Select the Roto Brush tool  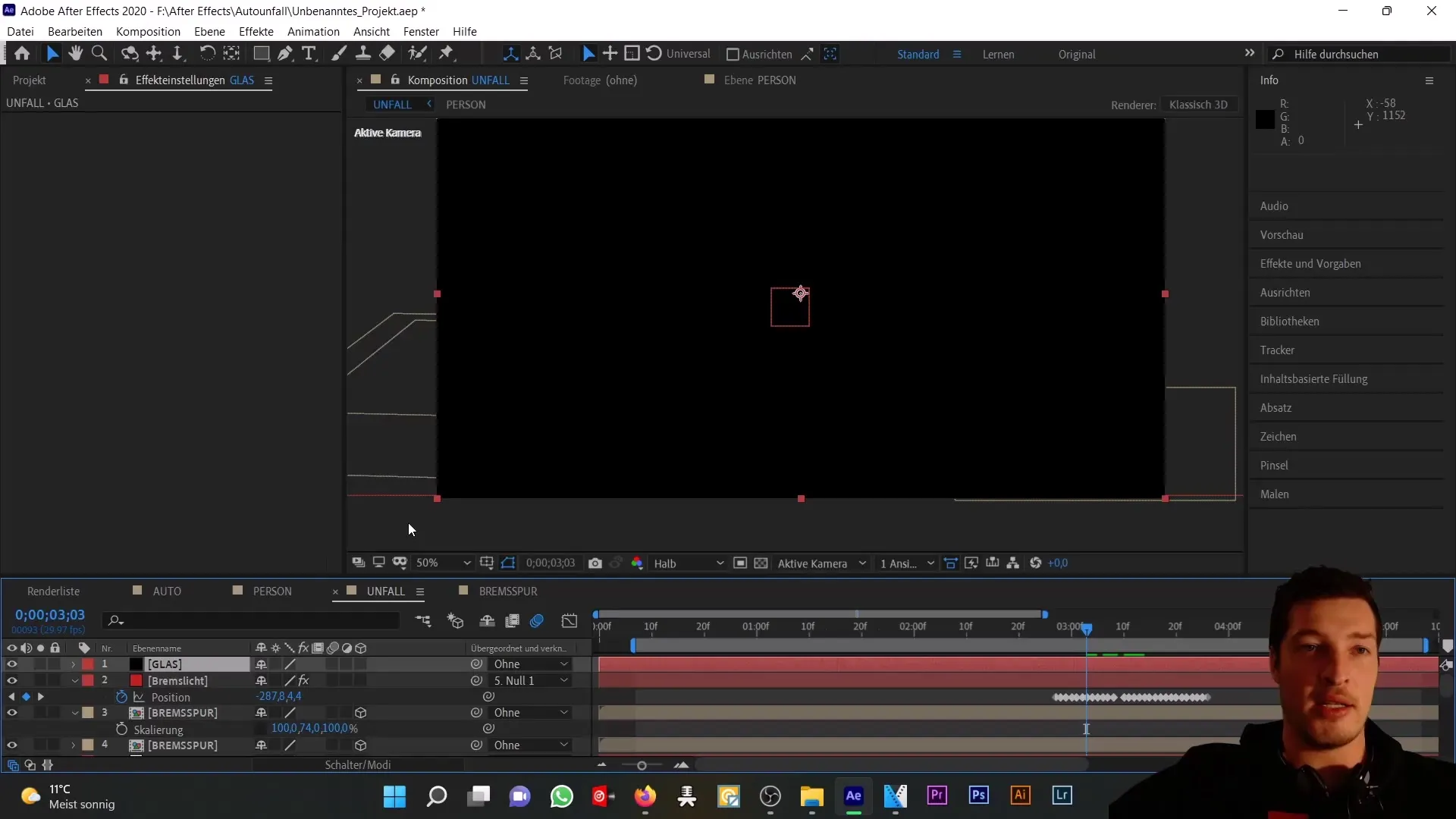(417, 54)
